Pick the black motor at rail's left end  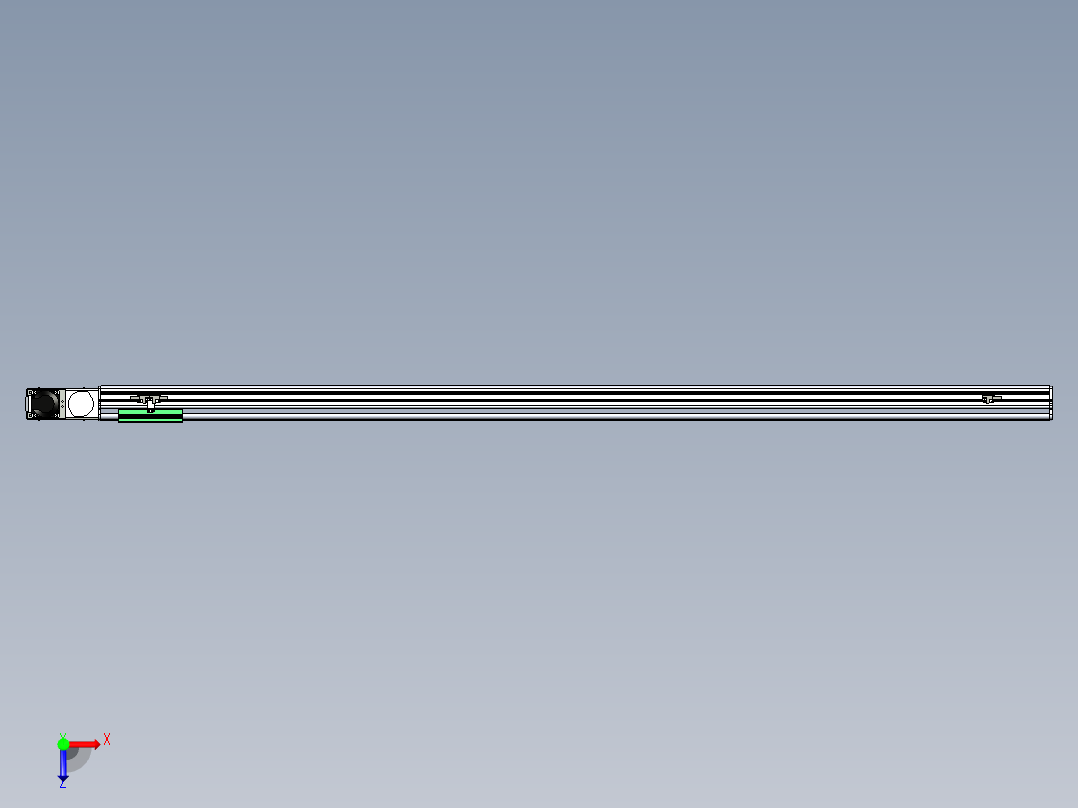pos(43,404)
